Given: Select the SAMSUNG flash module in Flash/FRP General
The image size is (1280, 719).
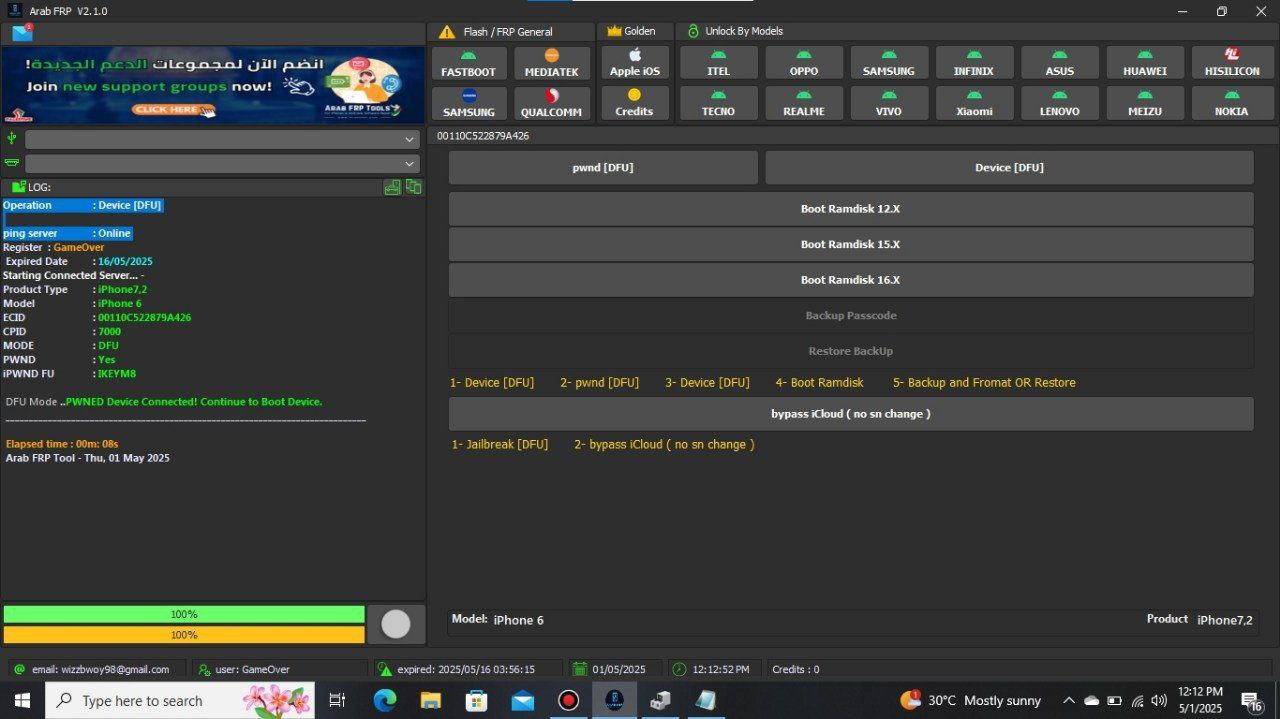Looking at the screenshot, I should coord(469,103).
